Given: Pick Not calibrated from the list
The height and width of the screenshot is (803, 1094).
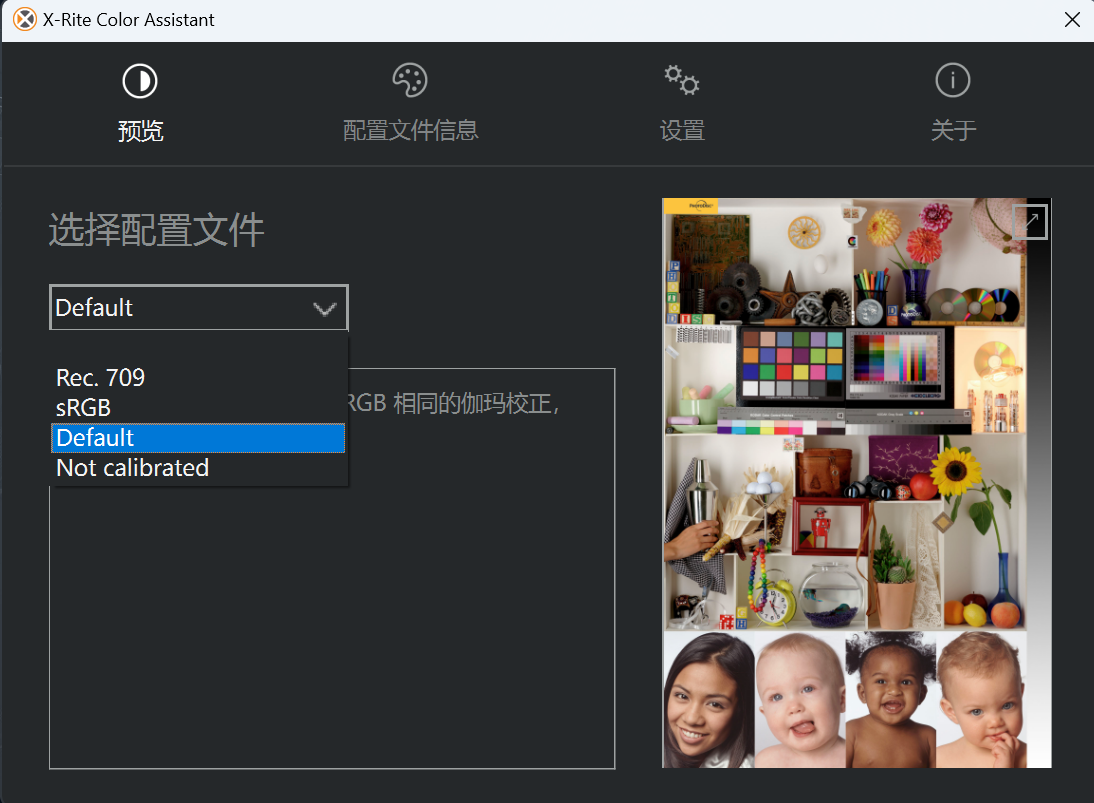Looking at the screenshot, I should [x=198, y=468].
